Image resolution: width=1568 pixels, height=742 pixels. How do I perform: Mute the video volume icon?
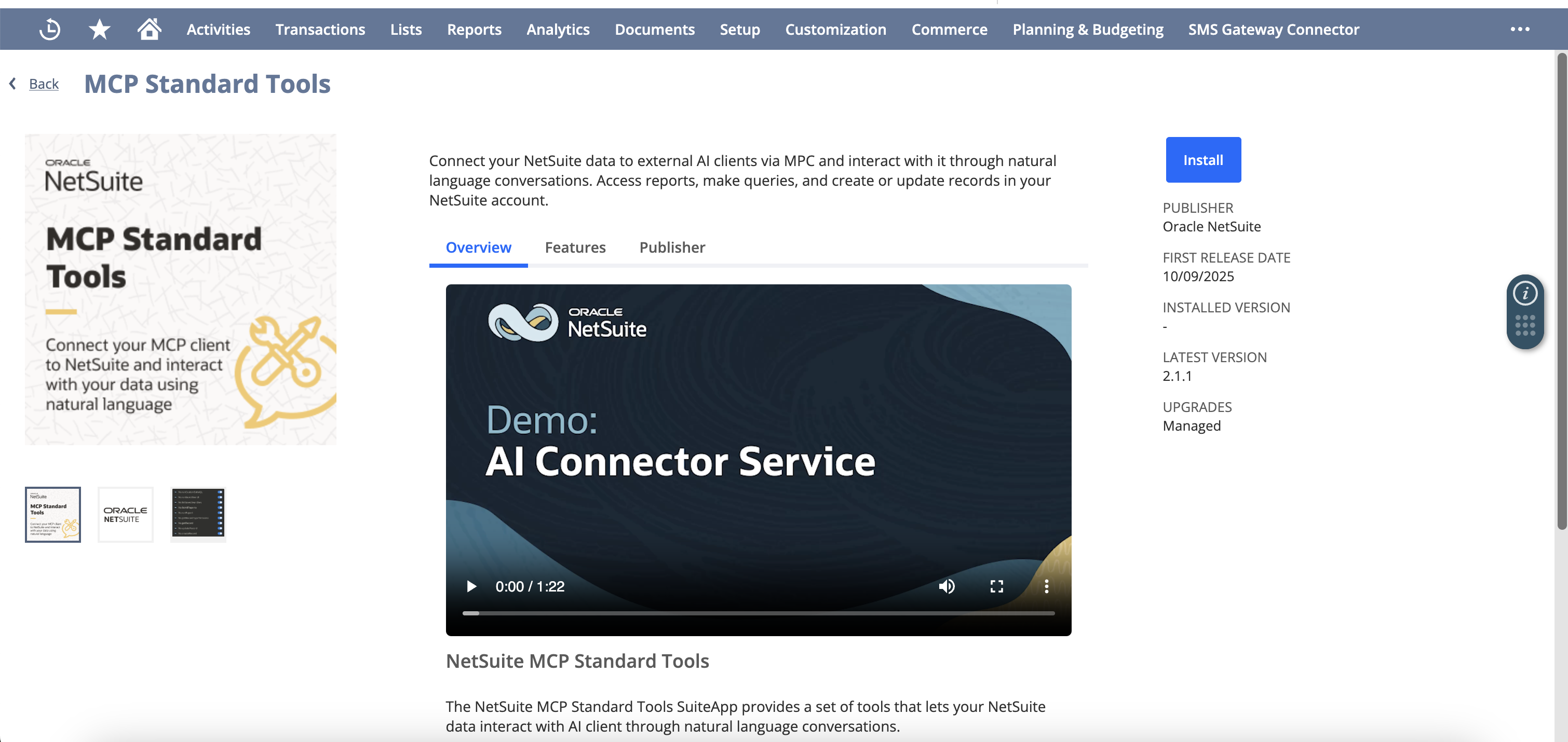(x=947, y=586)
